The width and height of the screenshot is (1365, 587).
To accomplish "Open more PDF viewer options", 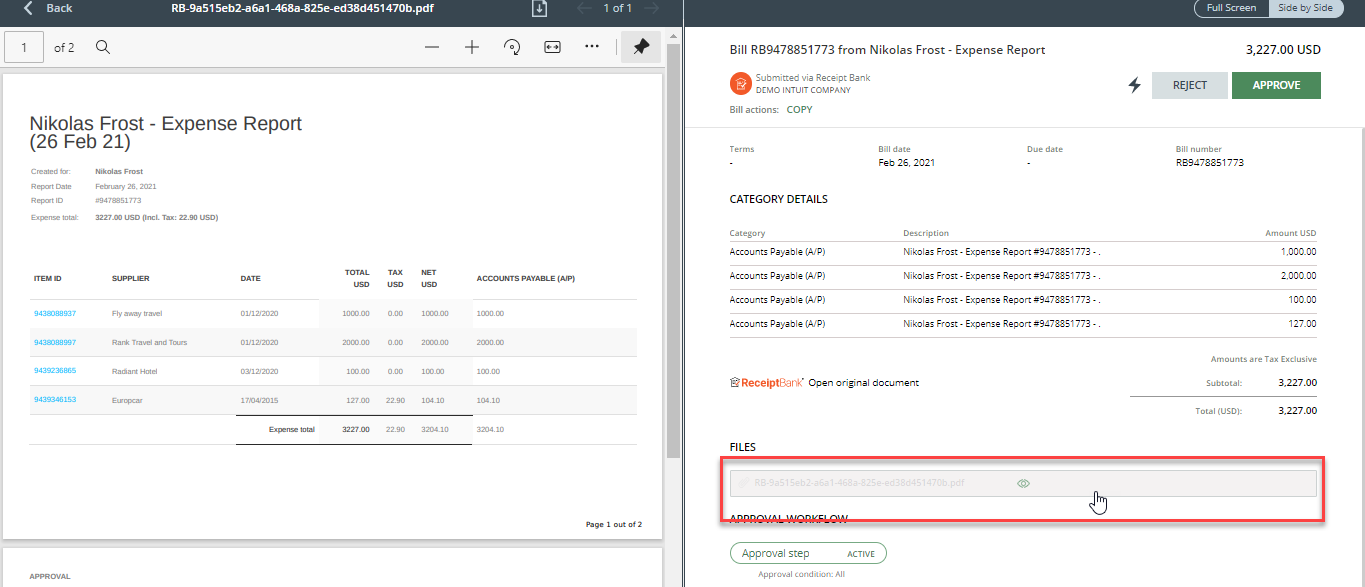I will [592, 47].
